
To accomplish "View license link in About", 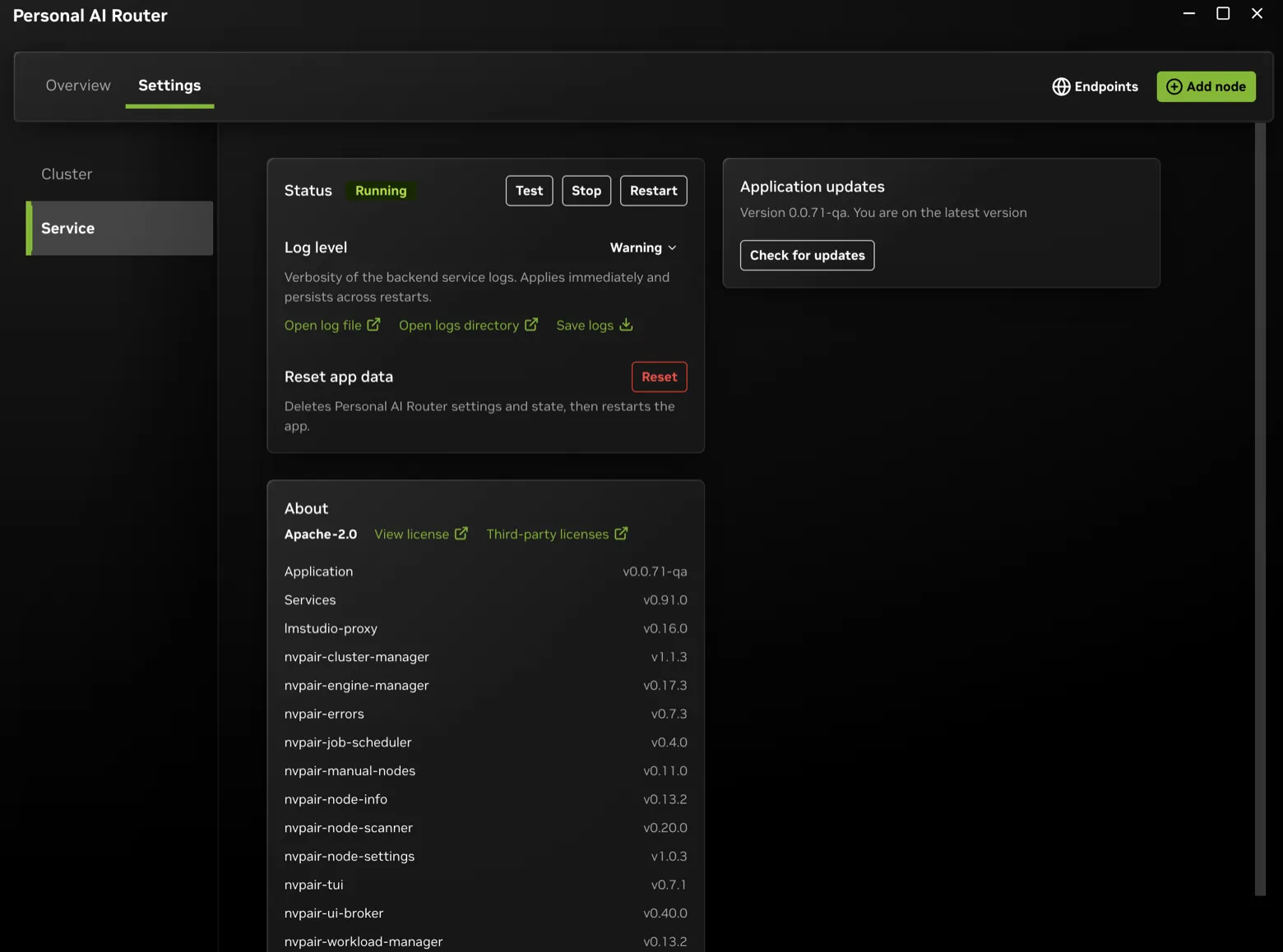I will [x=421, y=534].
